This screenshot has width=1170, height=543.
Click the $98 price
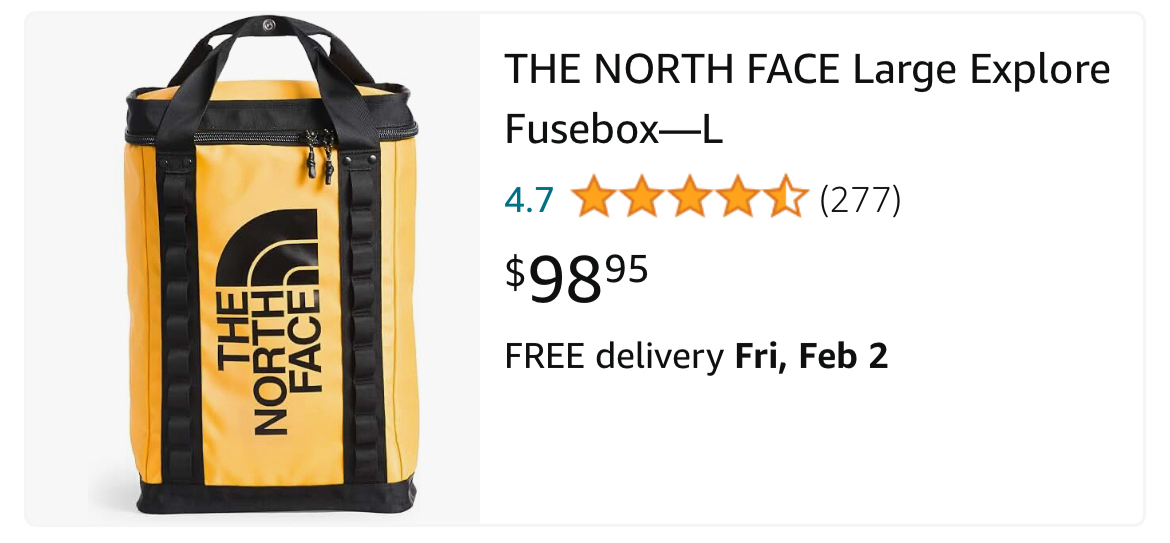pyautogui.click(x=554, y=280)
